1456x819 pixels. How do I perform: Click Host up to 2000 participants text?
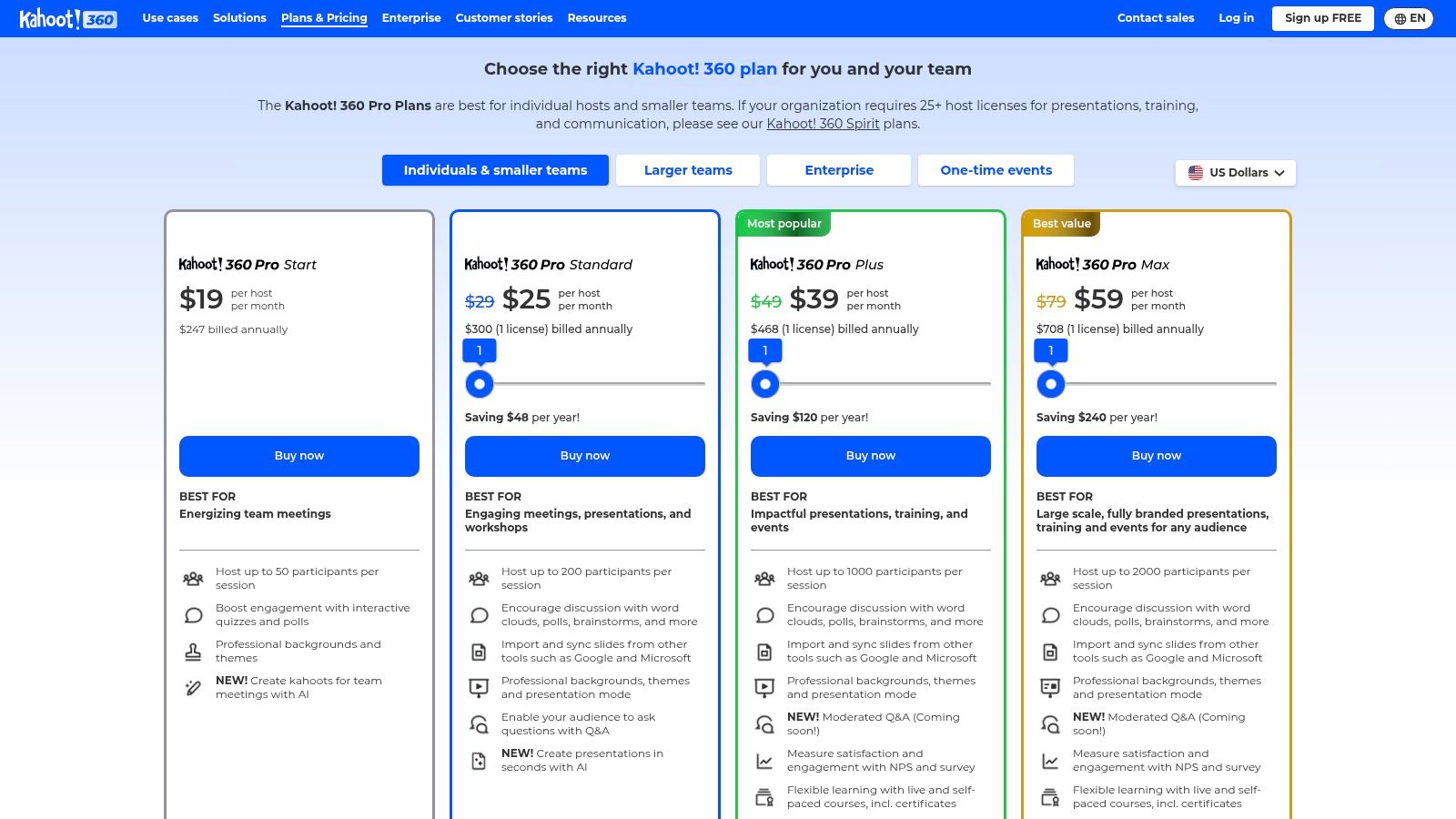click(1161, 579)
